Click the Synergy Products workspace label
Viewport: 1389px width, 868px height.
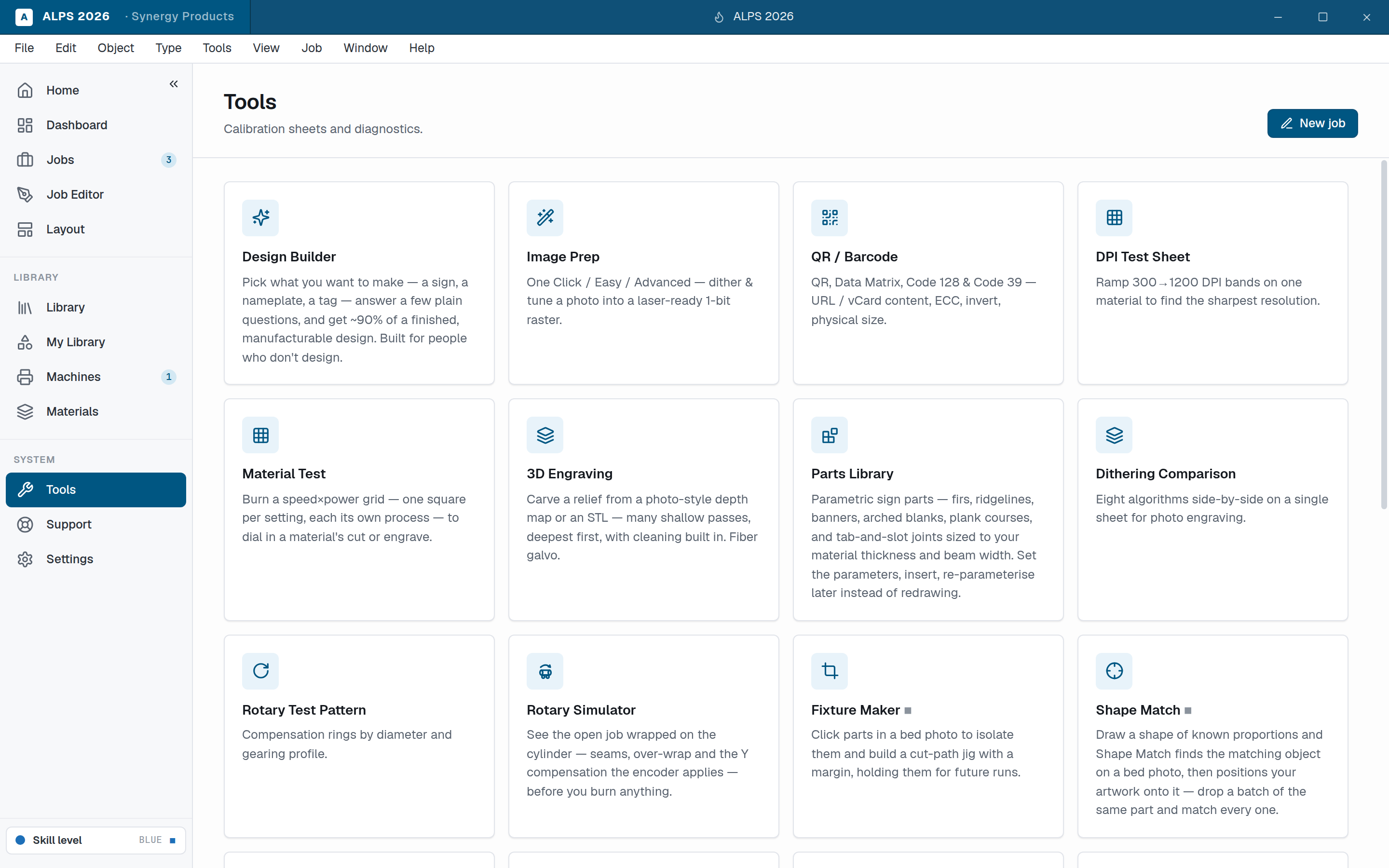(x=182, y=17)
